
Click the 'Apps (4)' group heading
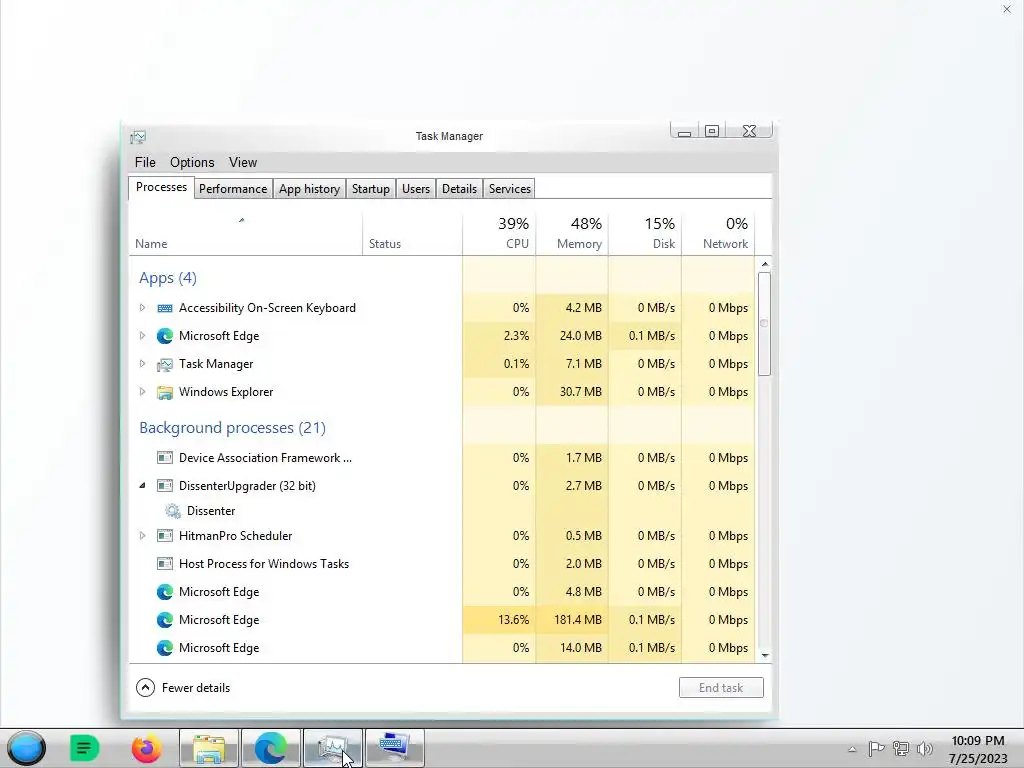coord(168,278)
